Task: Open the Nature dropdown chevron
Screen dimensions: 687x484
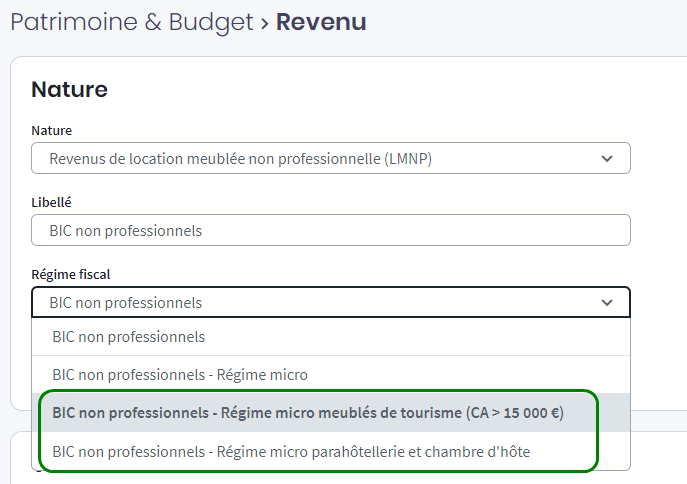Action: (606, 158)
